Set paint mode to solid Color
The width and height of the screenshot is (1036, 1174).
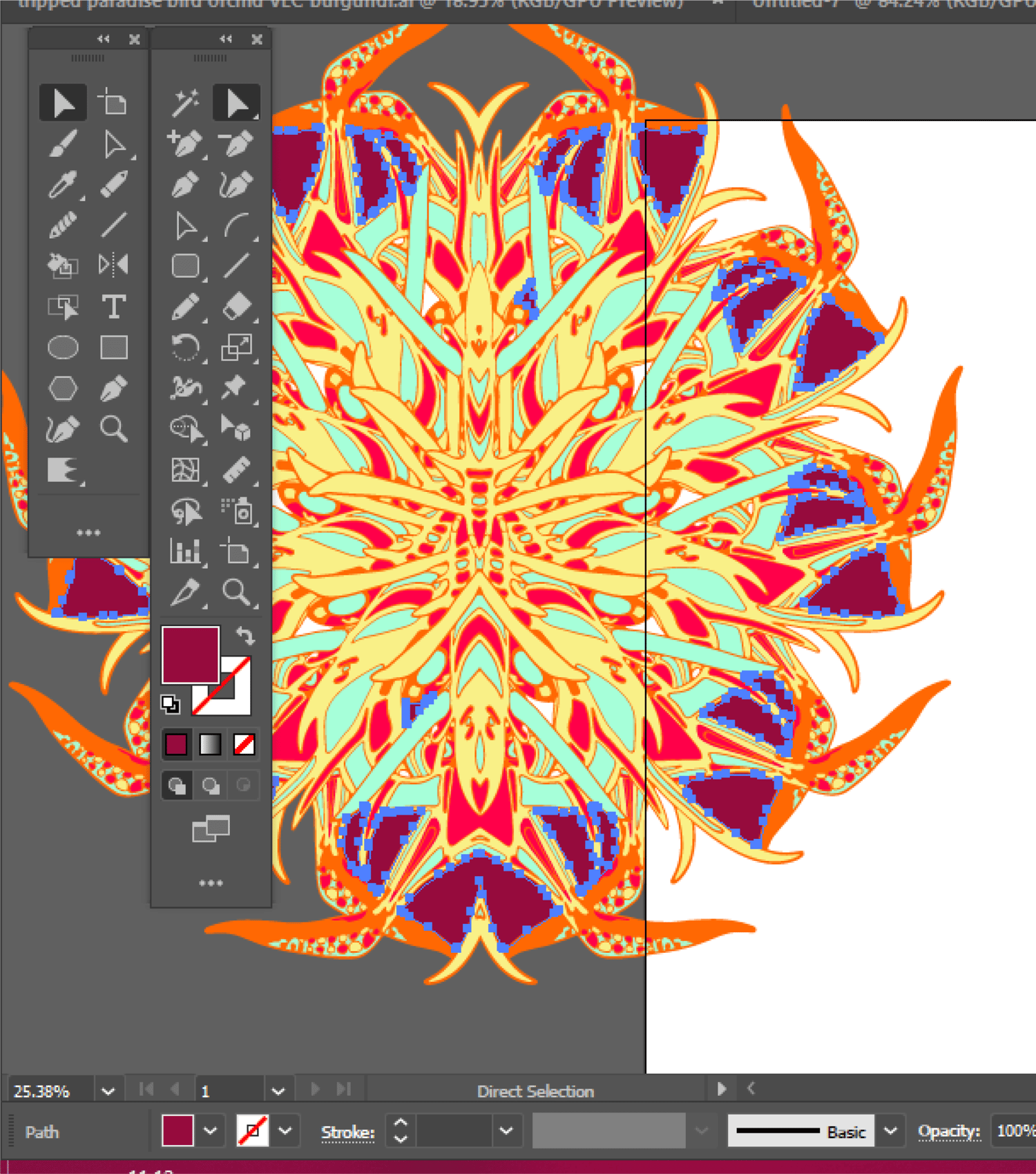177,744
